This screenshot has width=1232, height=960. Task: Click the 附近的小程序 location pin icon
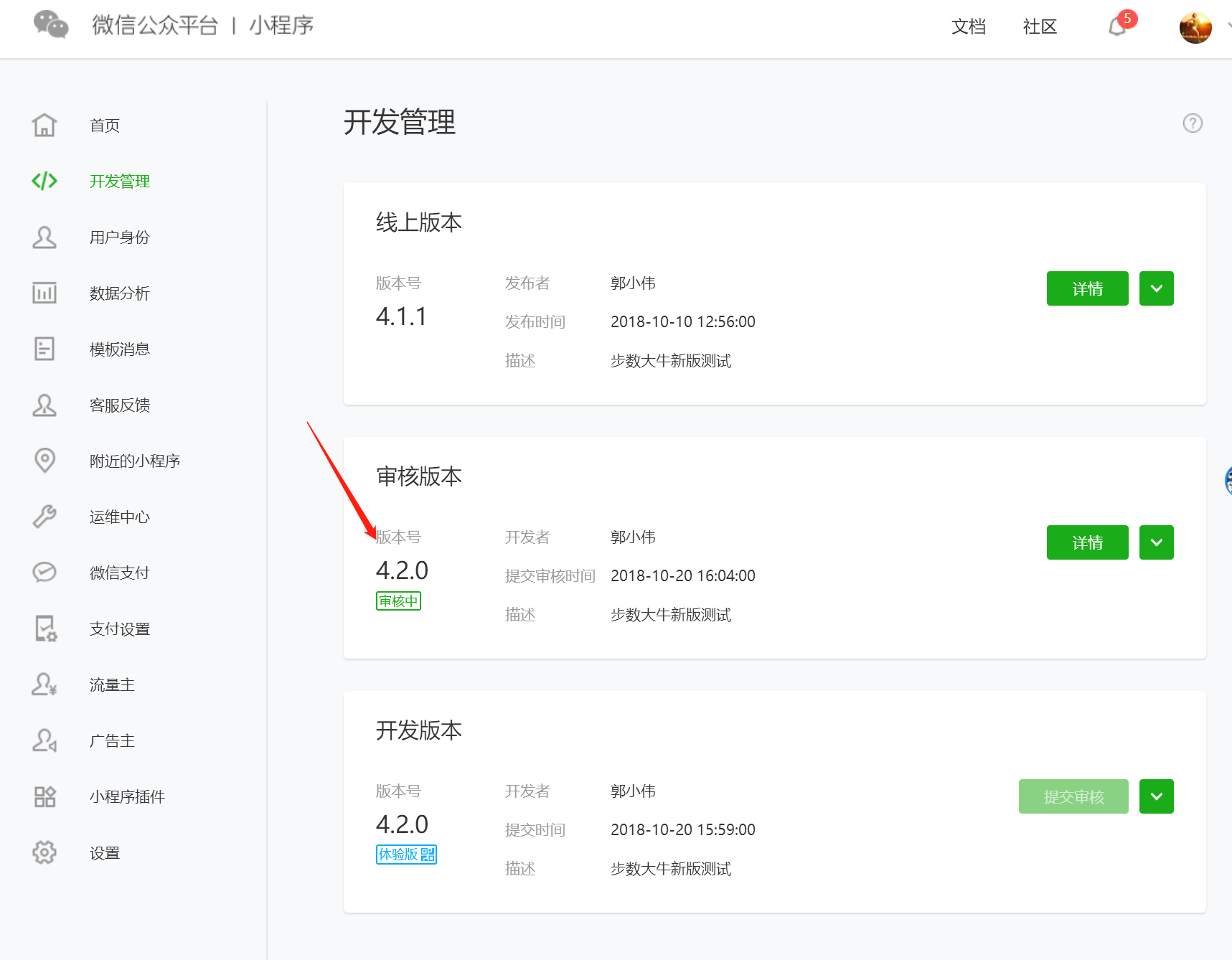tap(44, 461)
